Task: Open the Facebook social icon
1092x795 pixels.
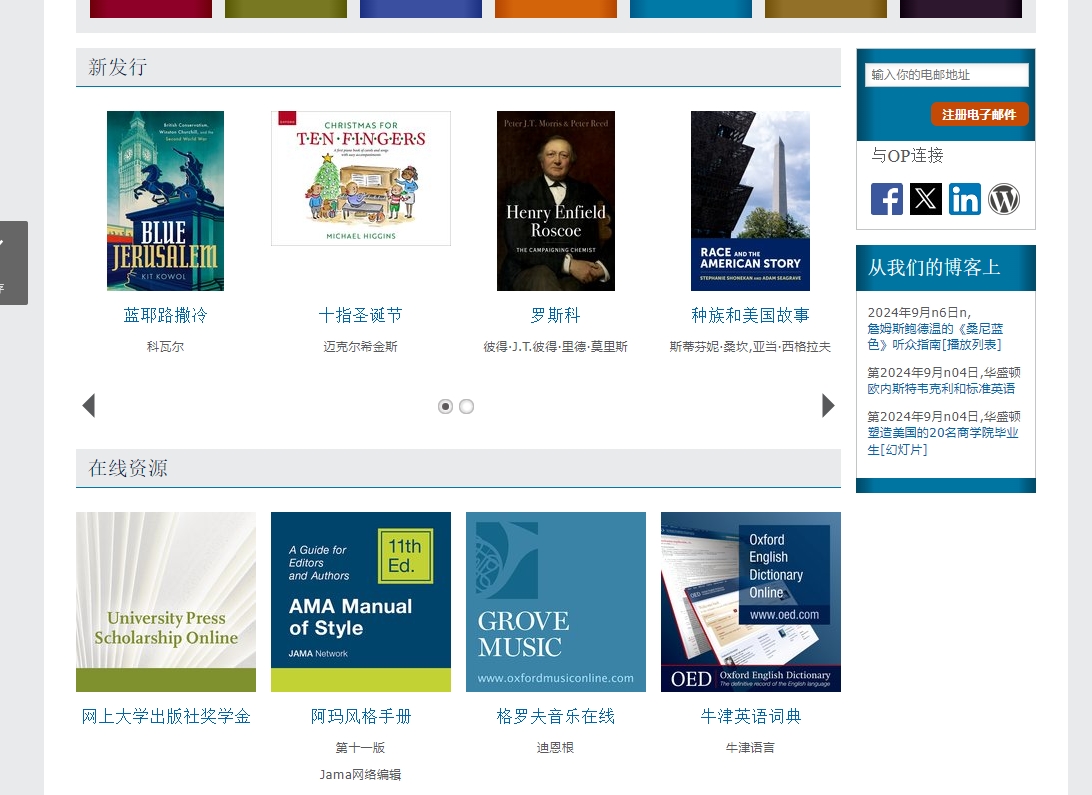Action: 887,199
